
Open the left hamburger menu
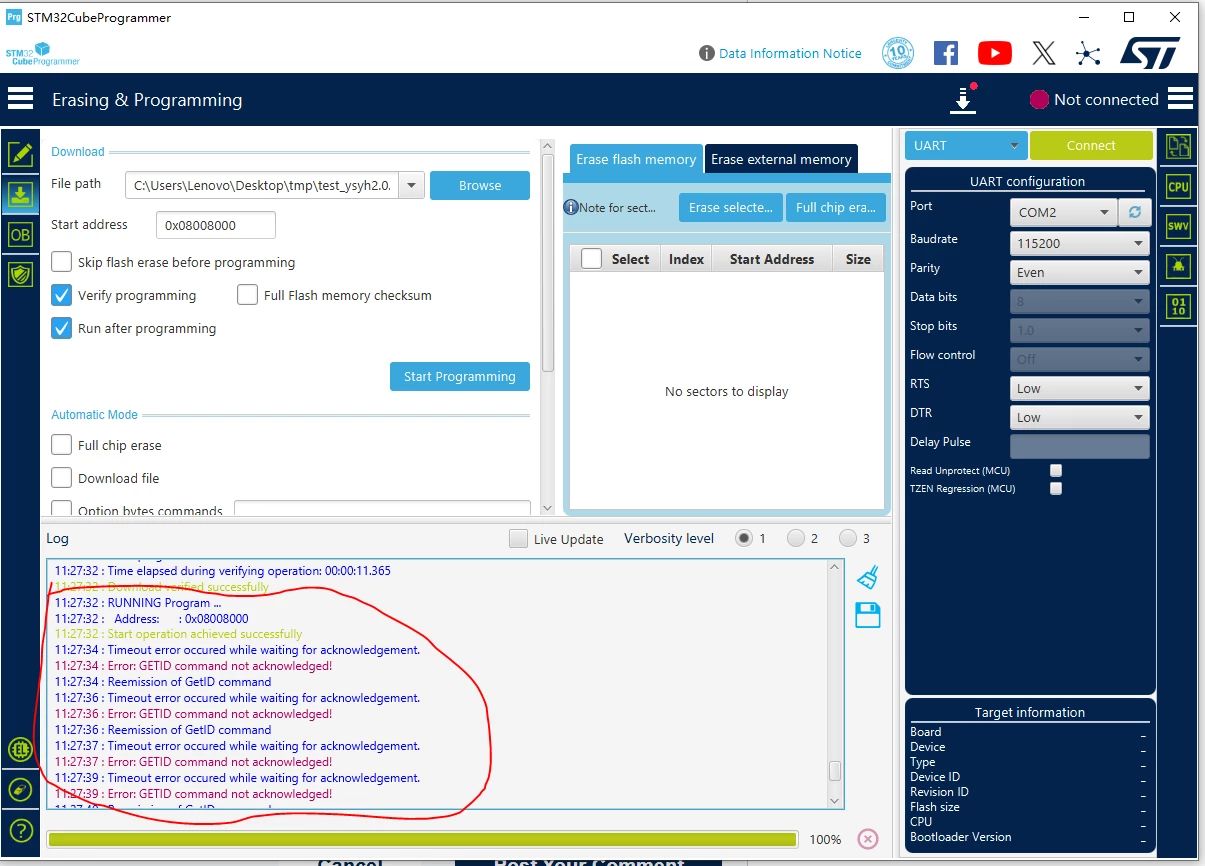tap(20, 99)
